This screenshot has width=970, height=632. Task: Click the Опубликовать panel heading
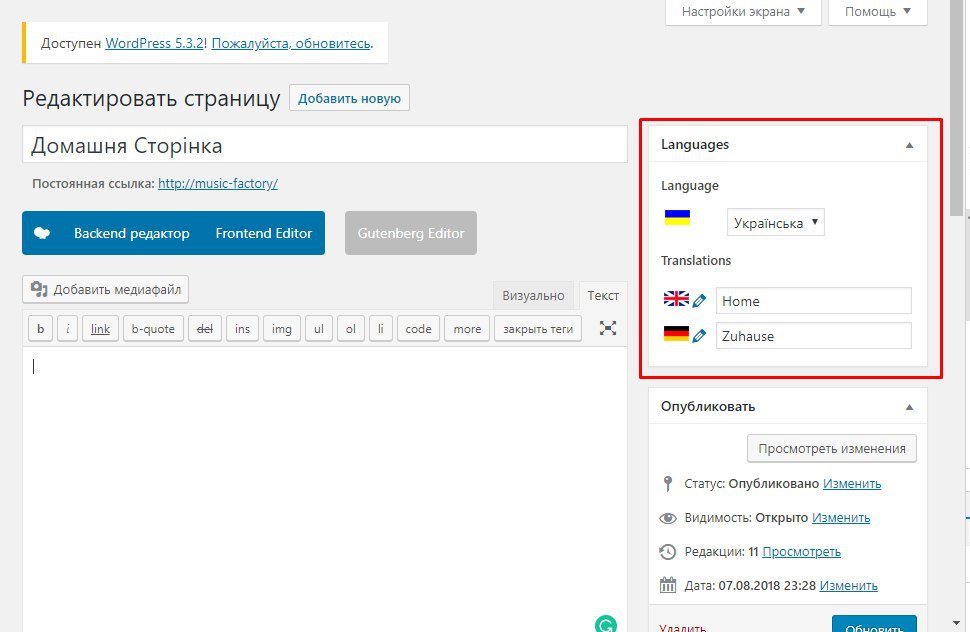708,407
